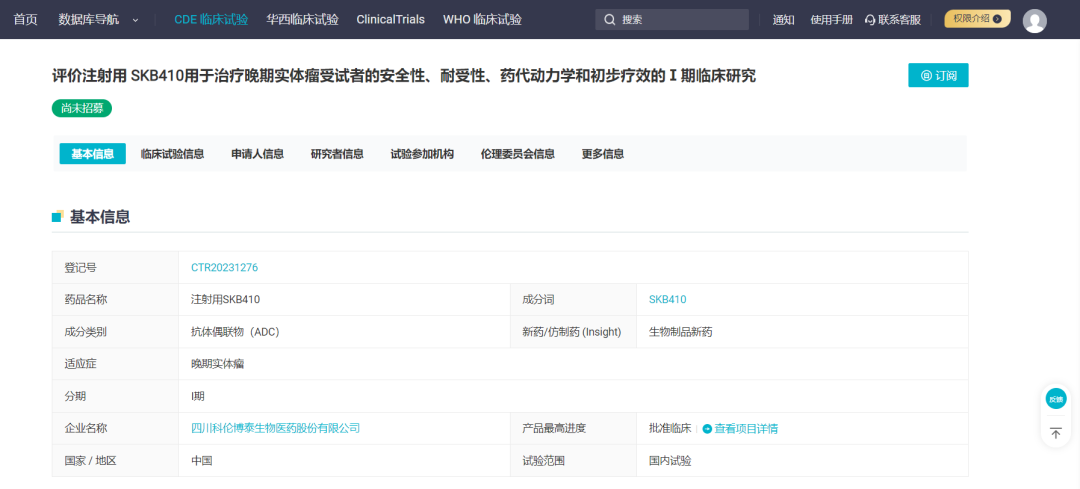Expand the 数据库导航 dropdown arrow

click(x=136, y=20)
